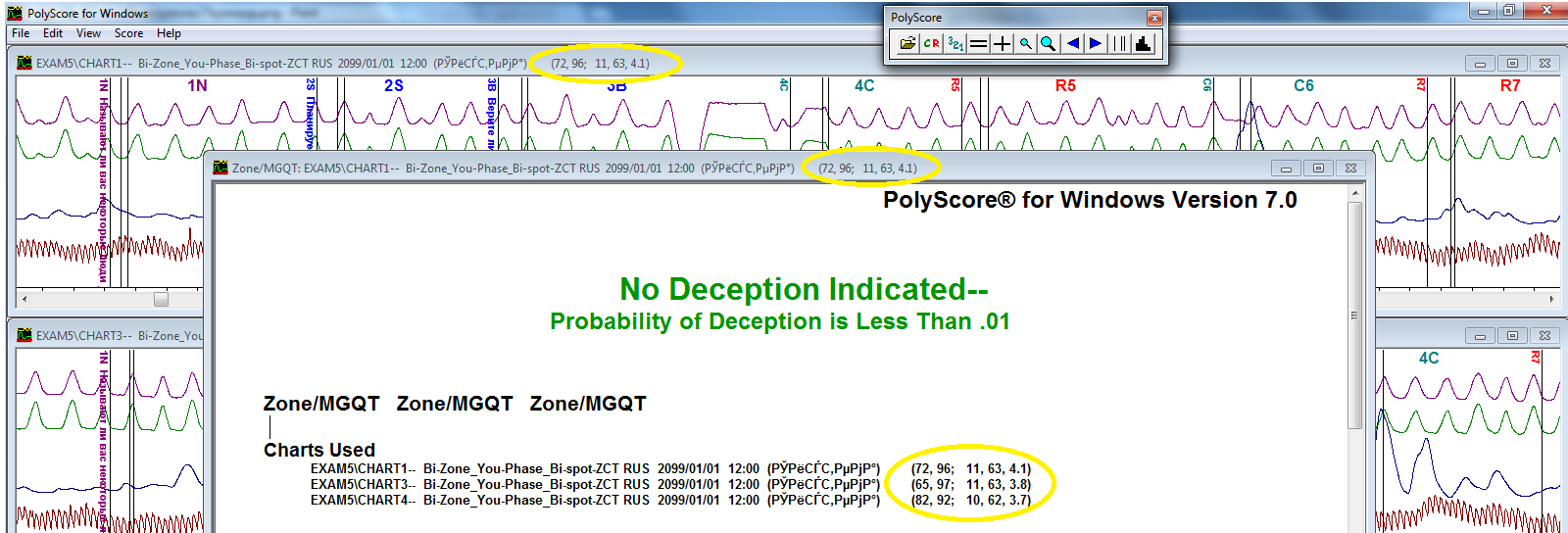Select the 1N question marker in CHART1
This screenshot has width=1568, height=533.
click(197, 86)
